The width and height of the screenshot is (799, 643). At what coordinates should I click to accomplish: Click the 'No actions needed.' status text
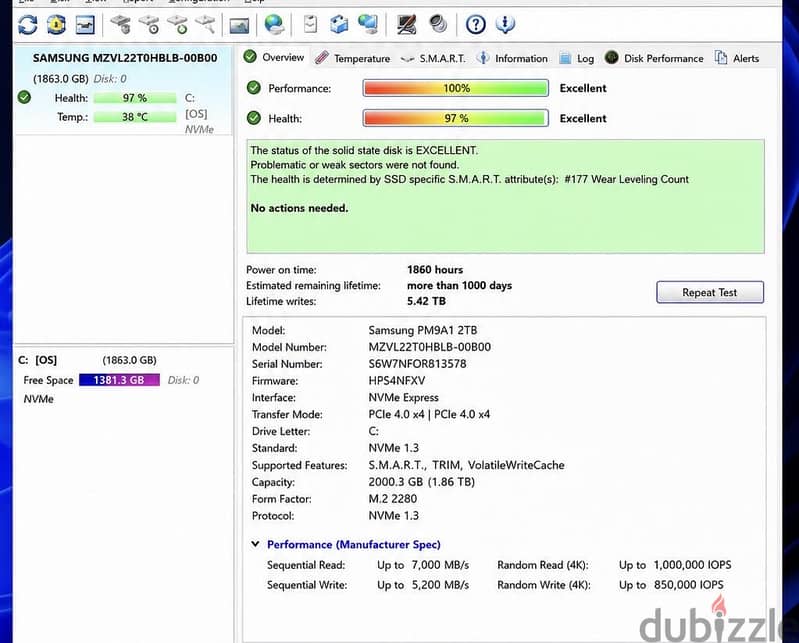pos(299,208)
